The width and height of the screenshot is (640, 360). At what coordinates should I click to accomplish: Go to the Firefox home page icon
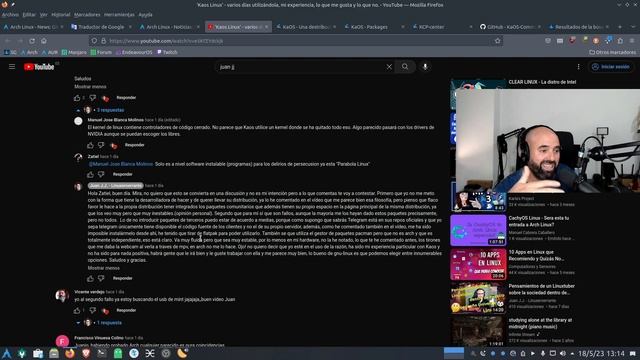click(x=44, y=41)
